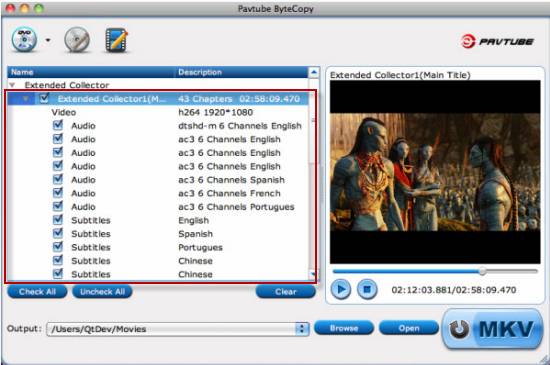Click the preview video frame
Image resolution: width=550 pixels, height=365 pixels.
[x=435, y=172]
